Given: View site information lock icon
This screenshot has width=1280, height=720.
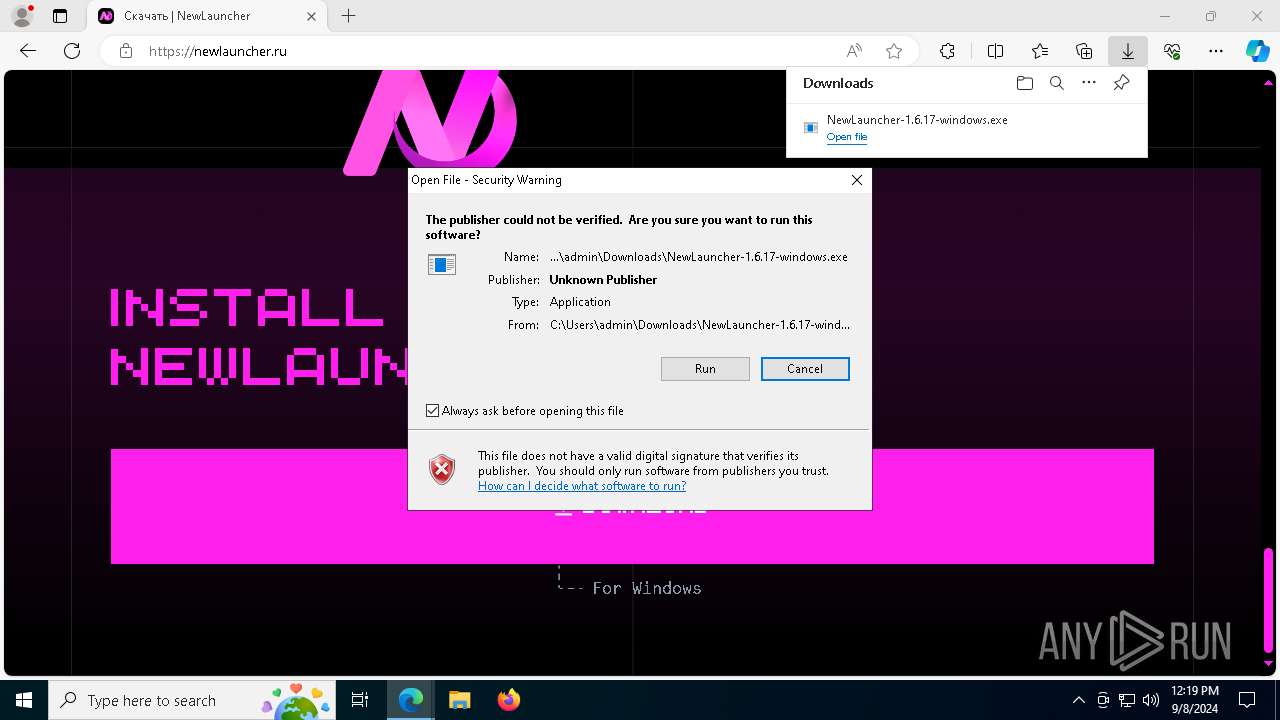Looking at the screenshot, I should coord(126,51).
